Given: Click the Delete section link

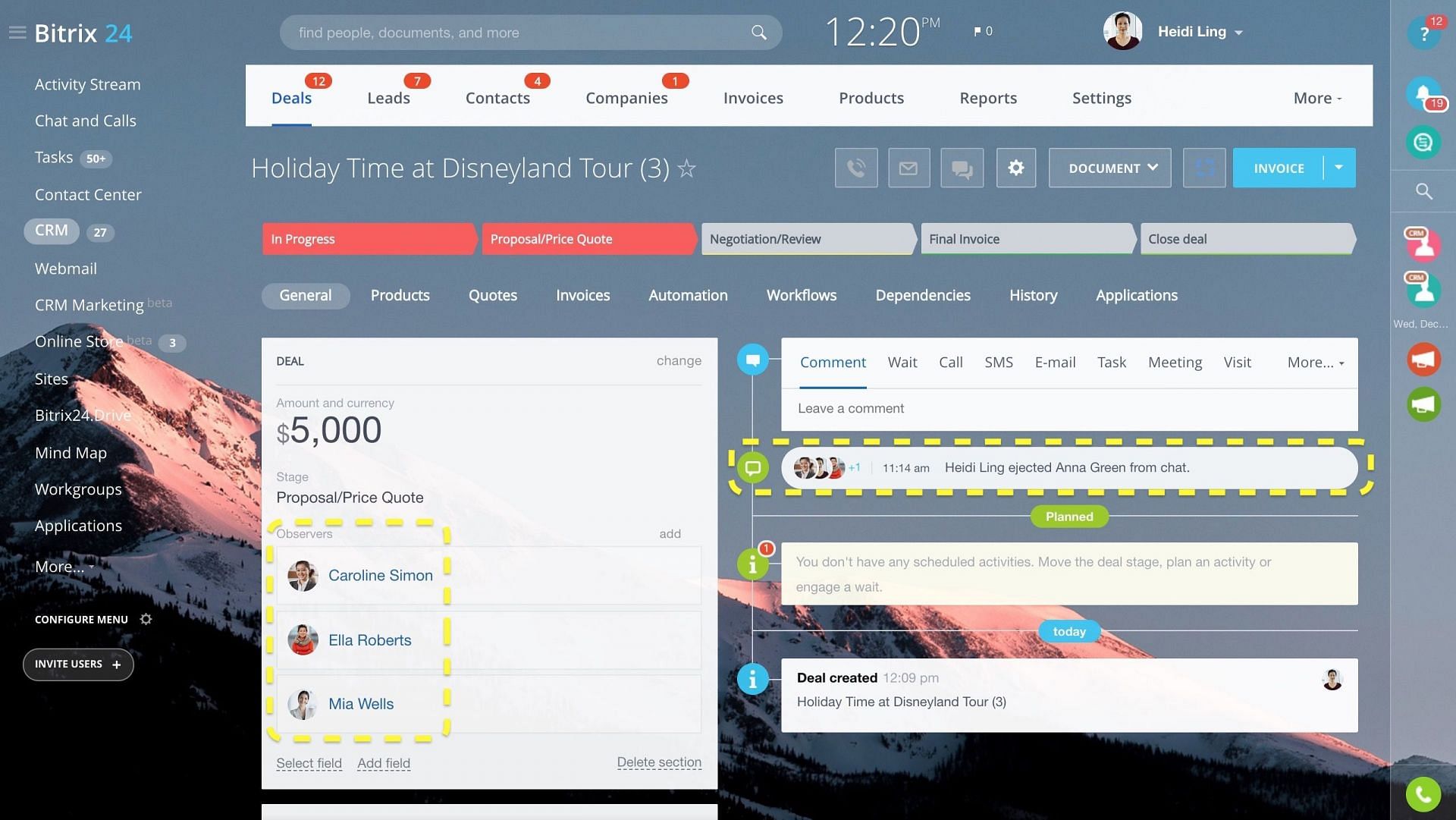Looking at the screenshot, I should 659,762.
